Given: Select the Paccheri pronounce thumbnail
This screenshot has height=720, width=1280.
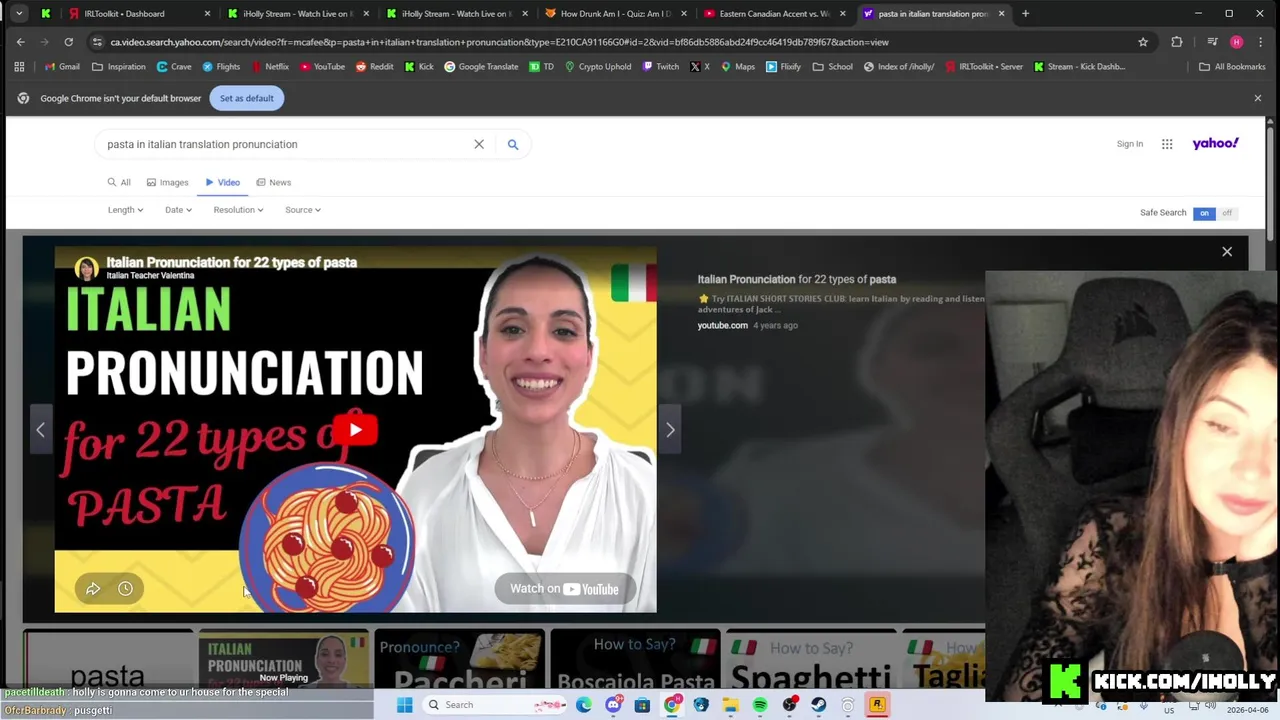Looking at the screenshot, I should click(460, 659).
